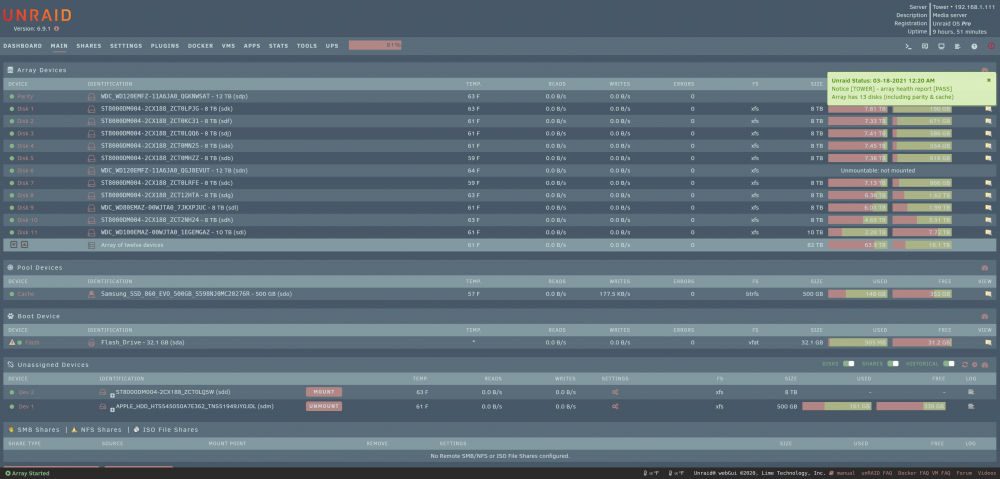Viewport: 1000px width, 479px height.
Task: Open the Disk 6 device link
Action: [26, 170]
